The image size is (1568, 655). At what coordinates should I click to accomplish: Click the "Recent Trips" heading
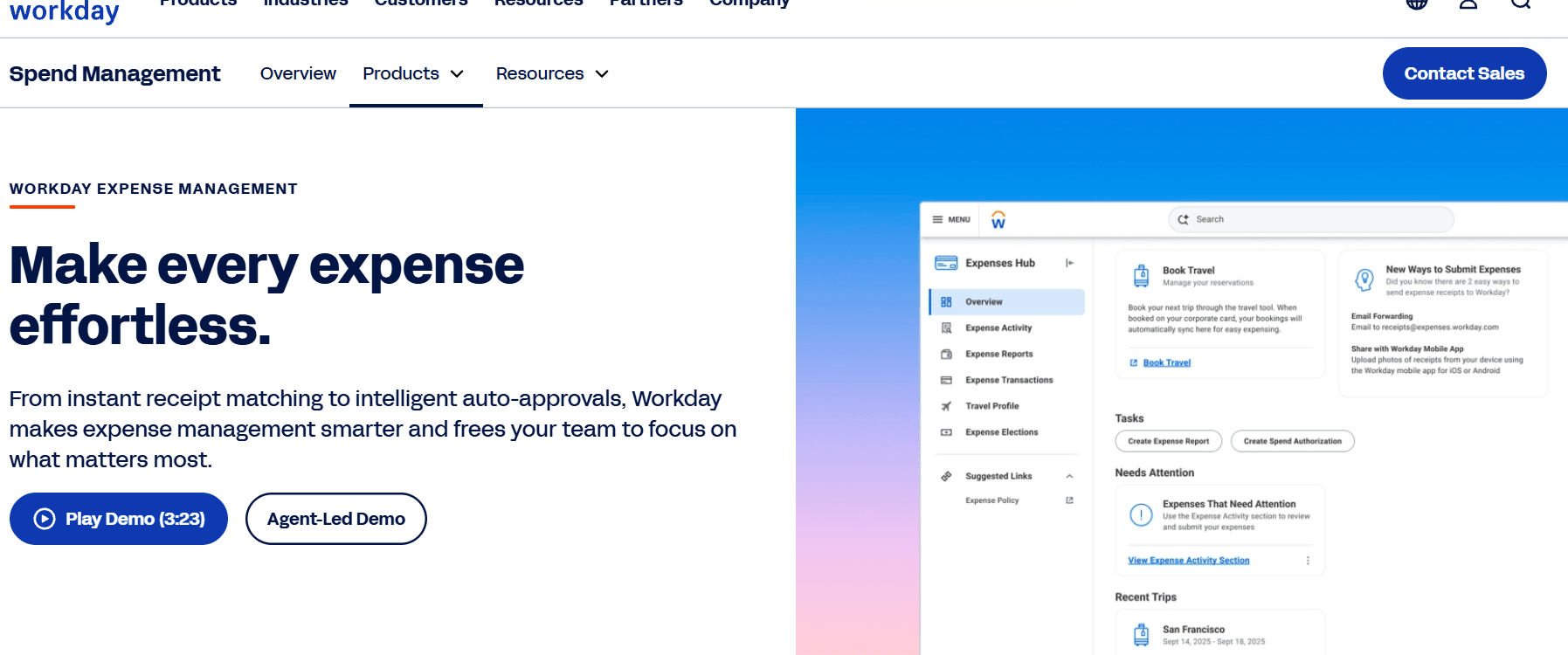click(x=1146, y=597)
